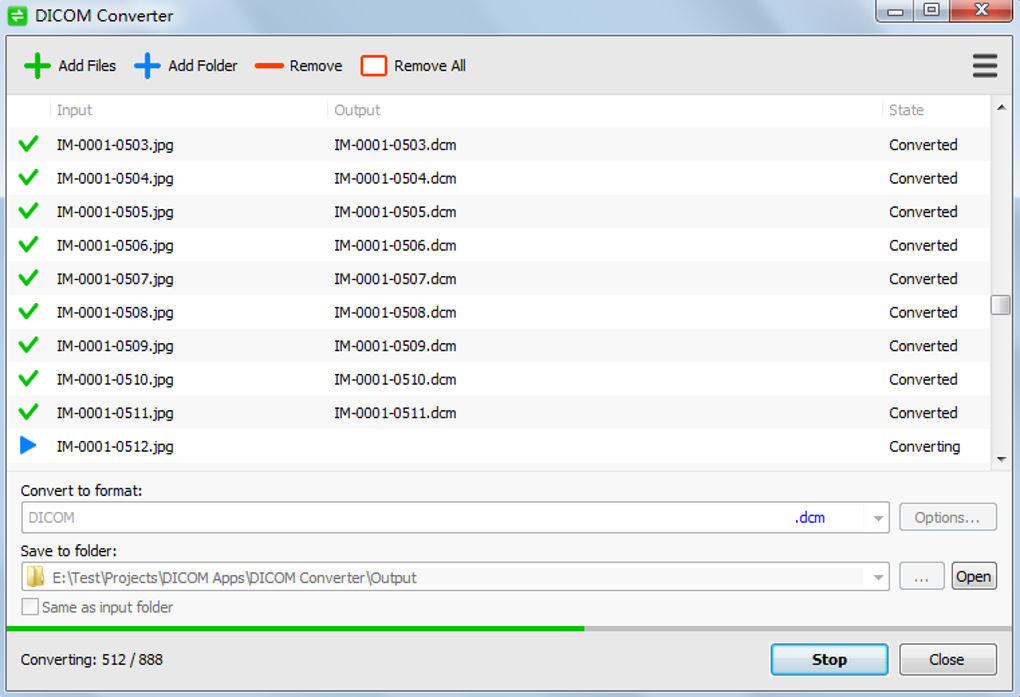The width and height of the screenshot is (1020, 697).
Task: Click the scroll down arrow of file list
Action: [1001, 459]
